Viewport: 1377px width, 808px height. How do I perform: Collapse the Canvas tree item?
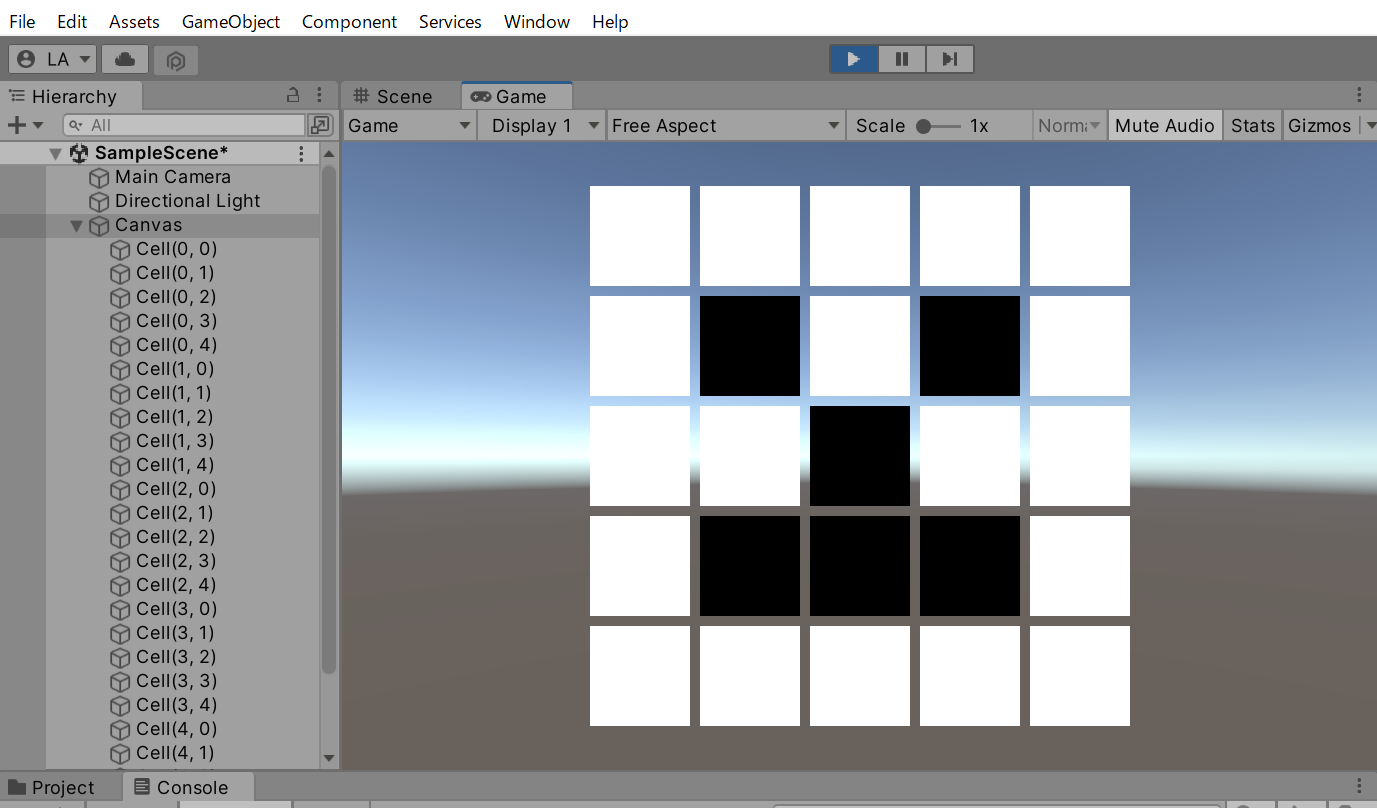click(76, 225)
